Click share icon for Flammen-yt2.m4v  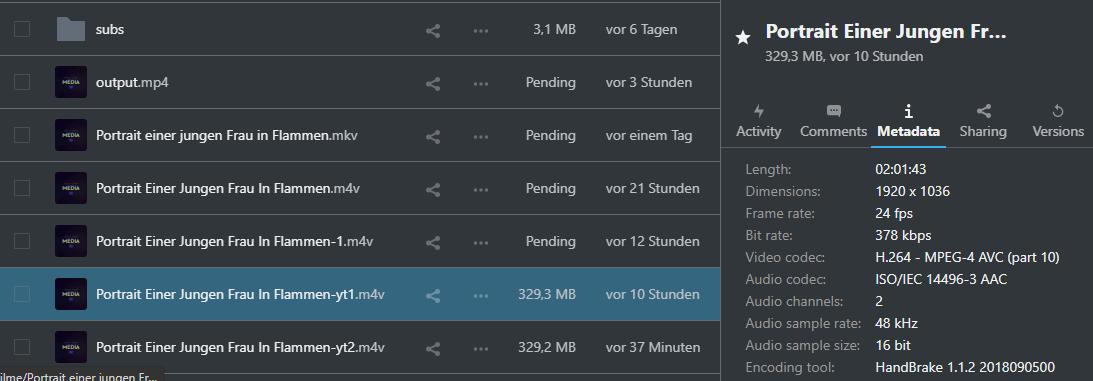433,348
